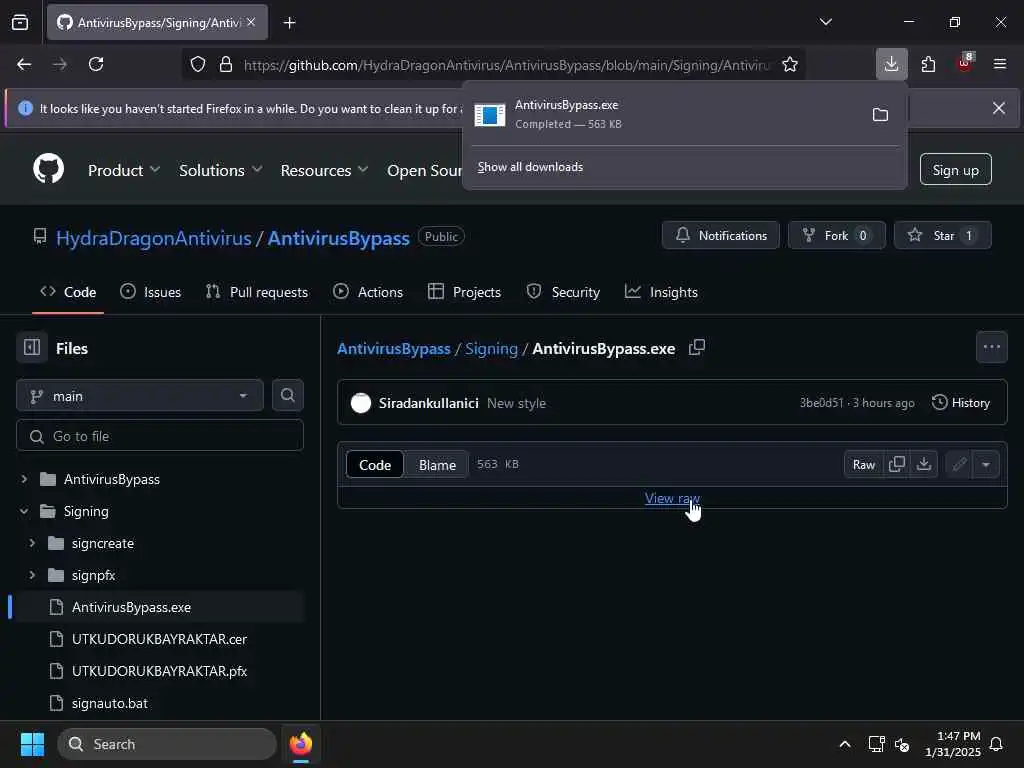Open the edit options dropdown arrow
Viewport: 1024px width, 768px height.
pyautogui.click(x=985, y=464)
